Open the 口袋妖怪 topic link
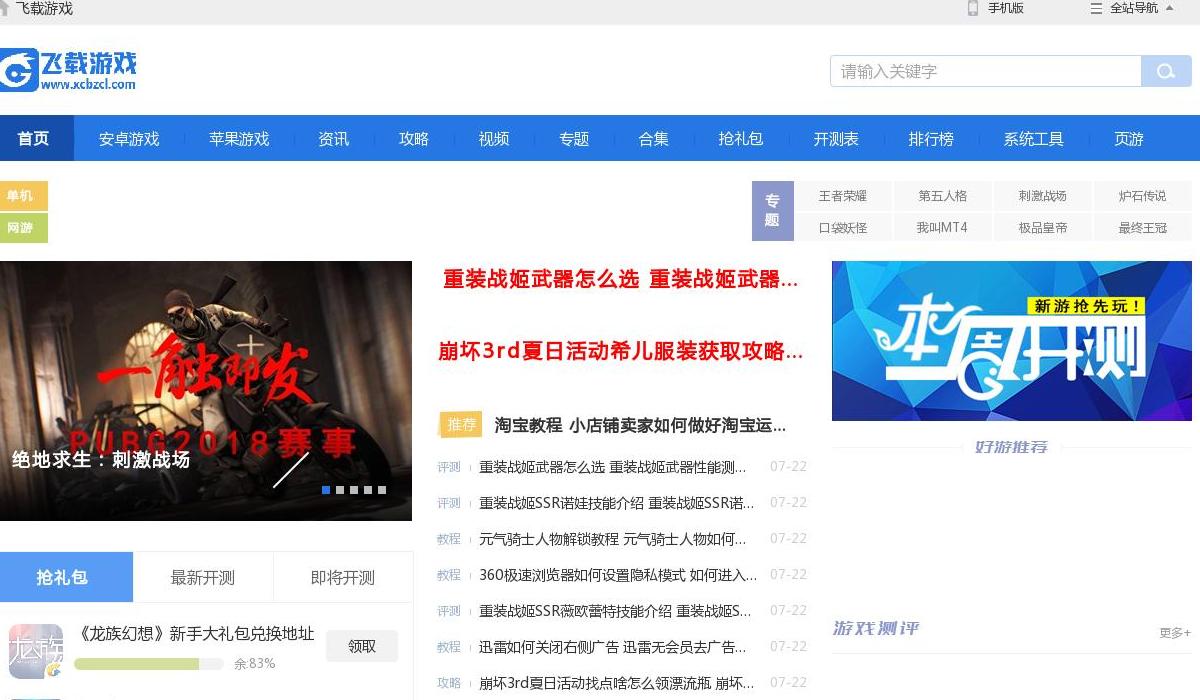The height and width of the screenshot is (700, 1200). [842, 228]
